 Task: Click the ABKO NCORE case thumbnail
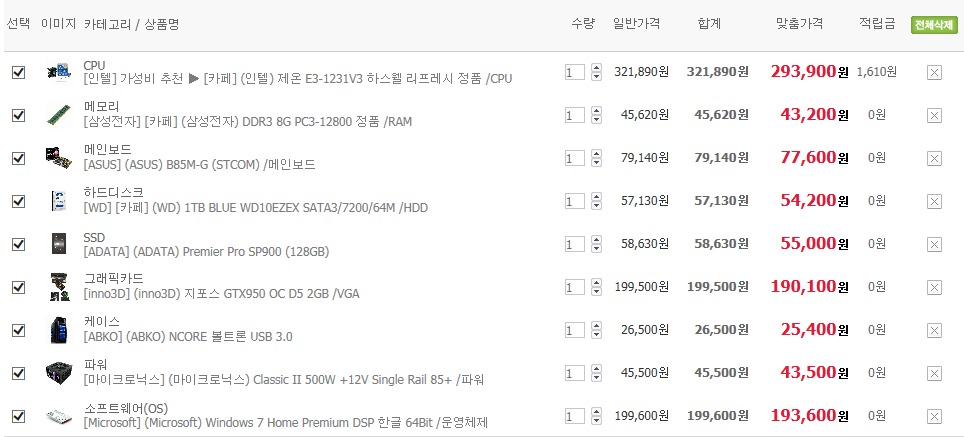pyautogui.click(x=59, y=330)
